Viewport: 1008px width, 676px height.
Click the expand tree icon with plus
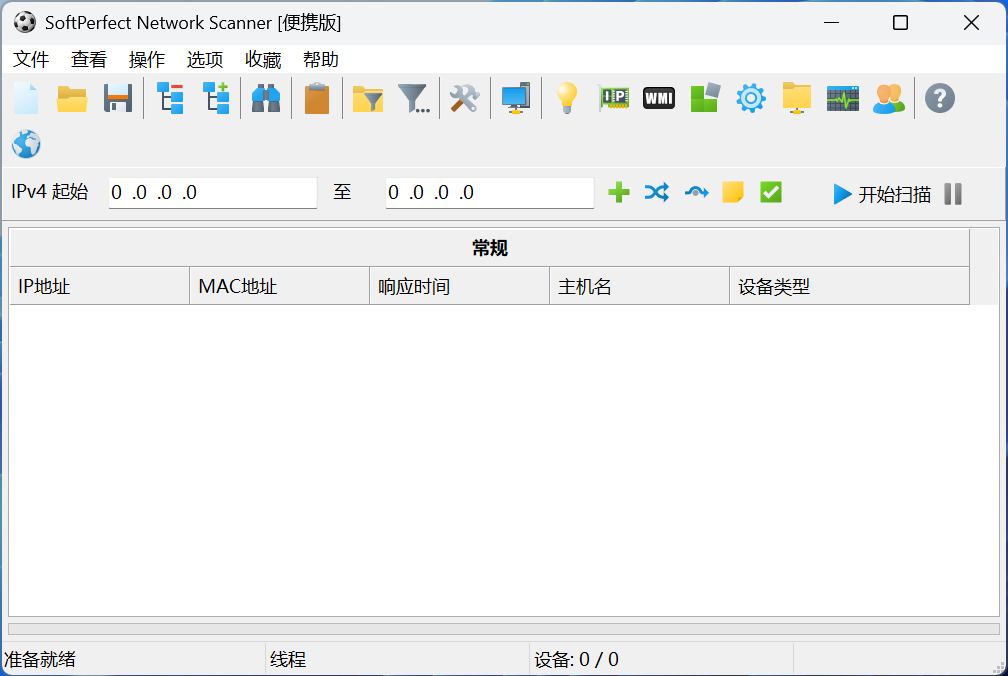click(216, 98)
